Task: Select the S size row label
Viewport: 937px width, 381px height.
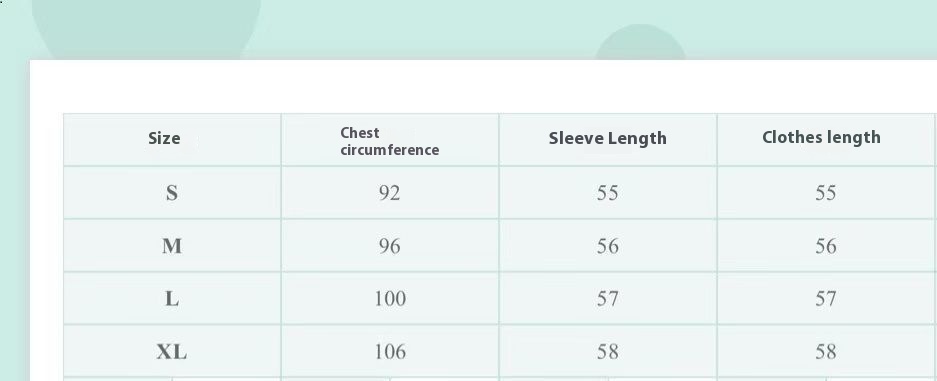Action: [x=172, y=193]
